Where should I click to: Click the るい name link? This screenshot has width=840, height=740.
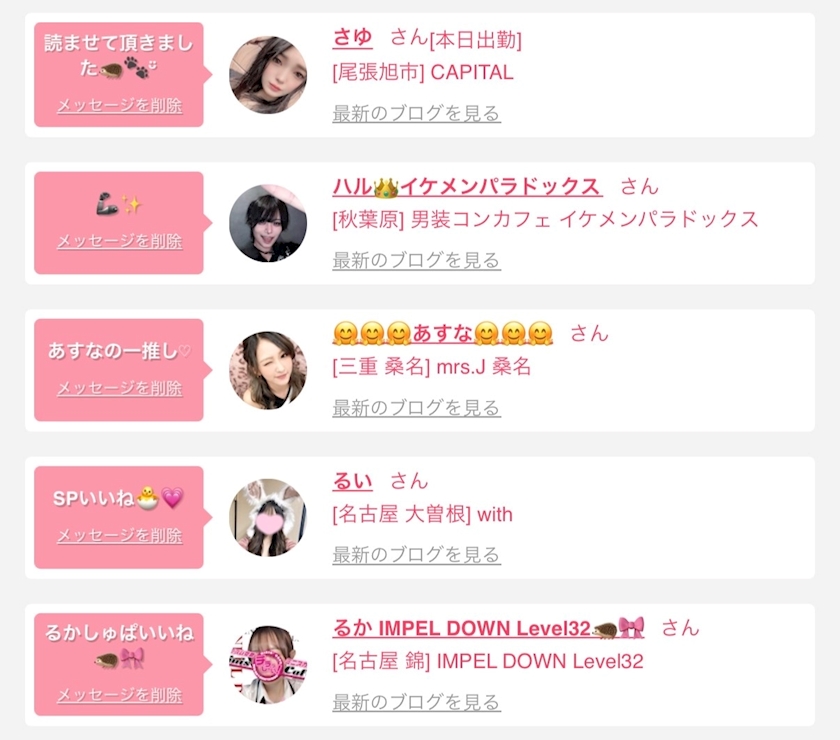coord(352,481)
